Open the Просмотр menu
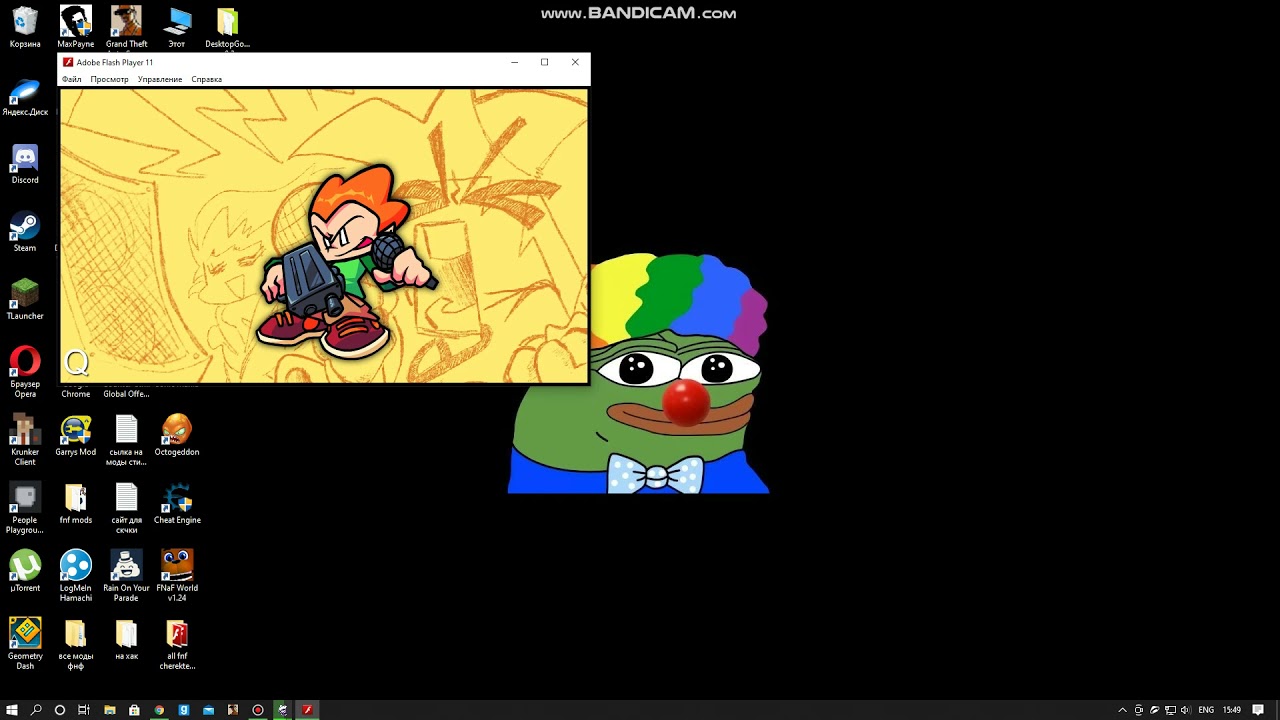This screenshot has height=720, width=1280. click(x=109, y=79)
